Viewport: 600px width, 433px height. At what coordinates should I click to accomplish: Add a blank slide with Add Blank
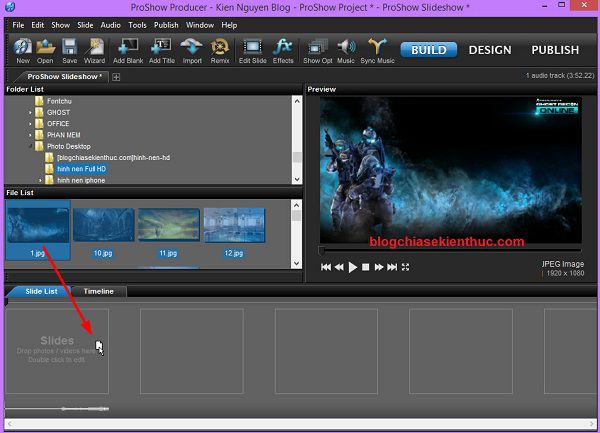[x=128, y=50]
